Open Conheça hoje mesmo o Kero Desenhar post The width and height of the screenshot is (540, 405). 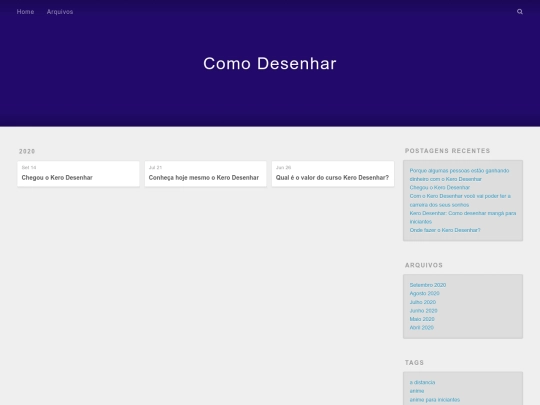[x=206, y=174]
